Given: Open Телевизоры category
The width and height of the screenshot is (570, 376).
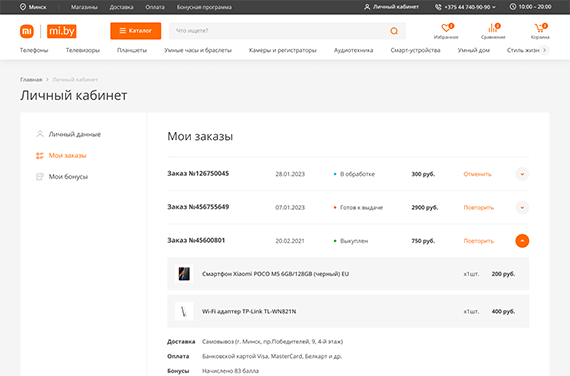Looking at the screenshot, I should [83, 50].
